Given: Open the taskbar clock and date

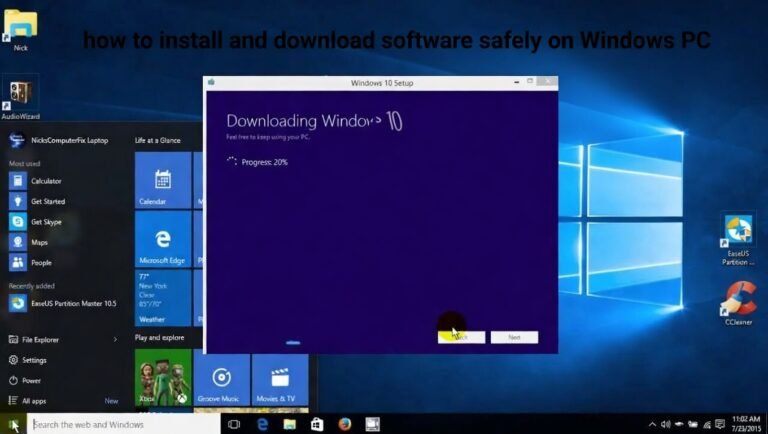Looking at the screenshot, I should click(x=746, y=424).
